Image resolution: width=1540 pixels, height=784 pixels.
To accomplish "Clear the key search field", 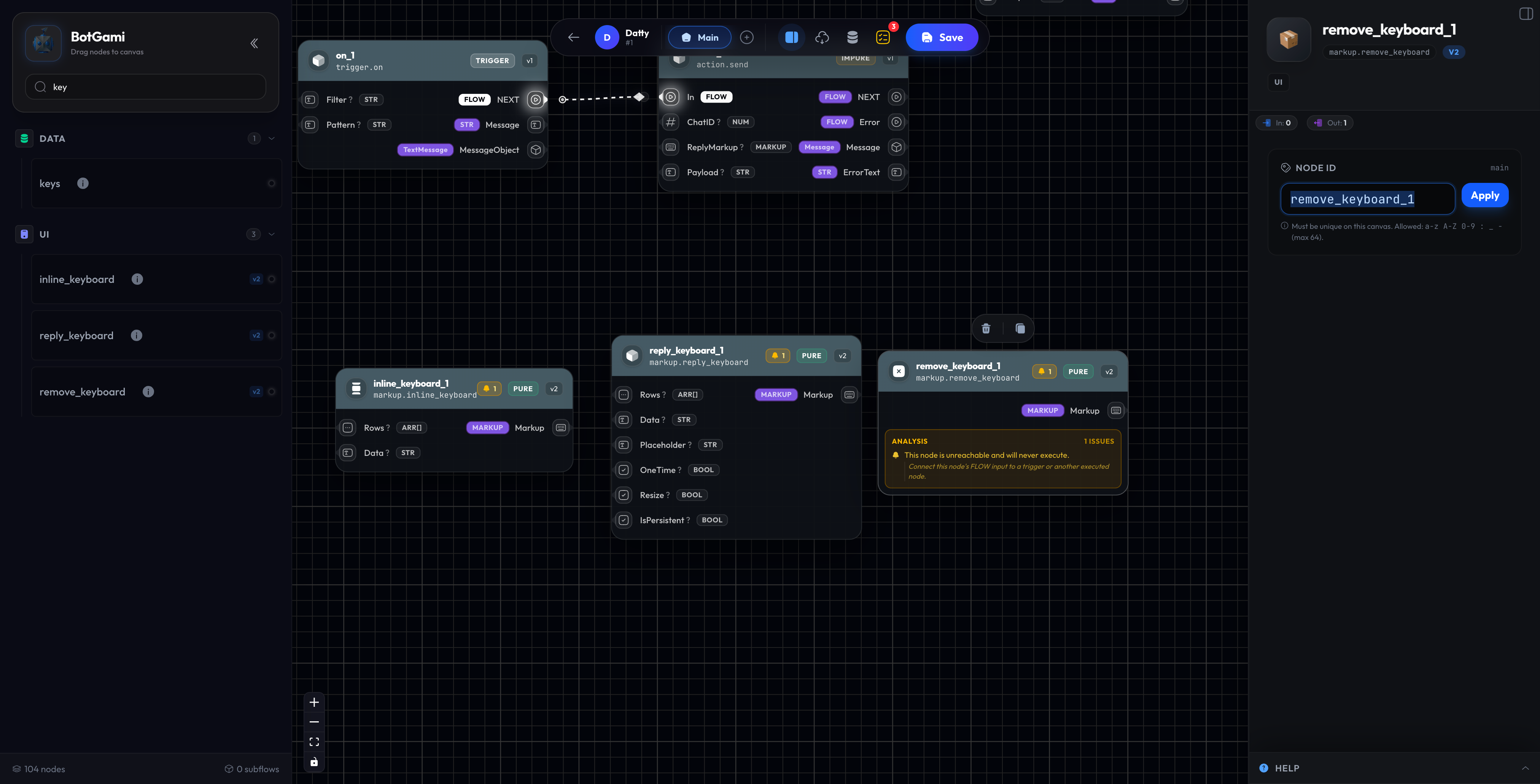I will pos(145,87).
